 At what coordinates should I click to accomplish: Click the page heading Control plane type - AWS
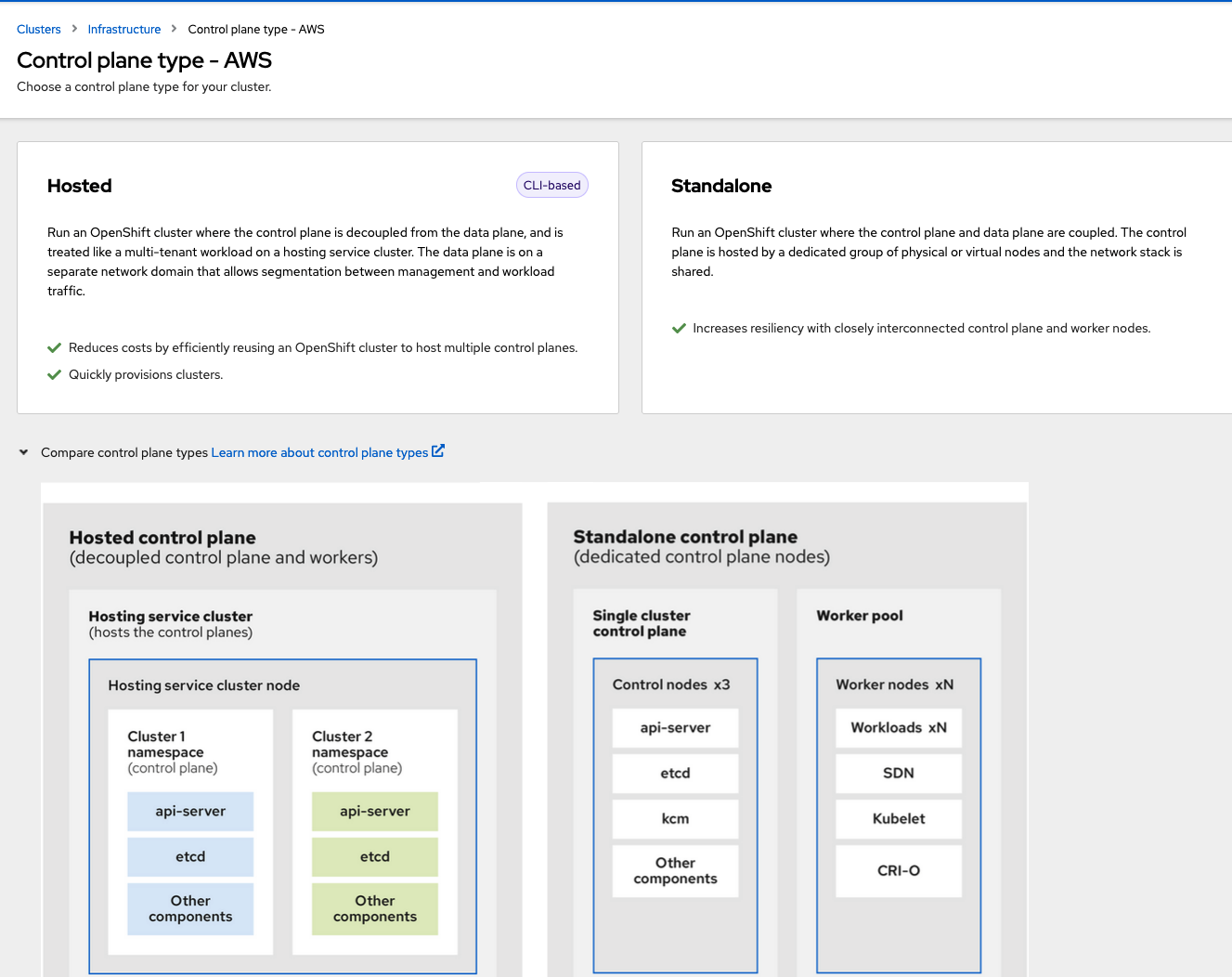tap(145, 60)
